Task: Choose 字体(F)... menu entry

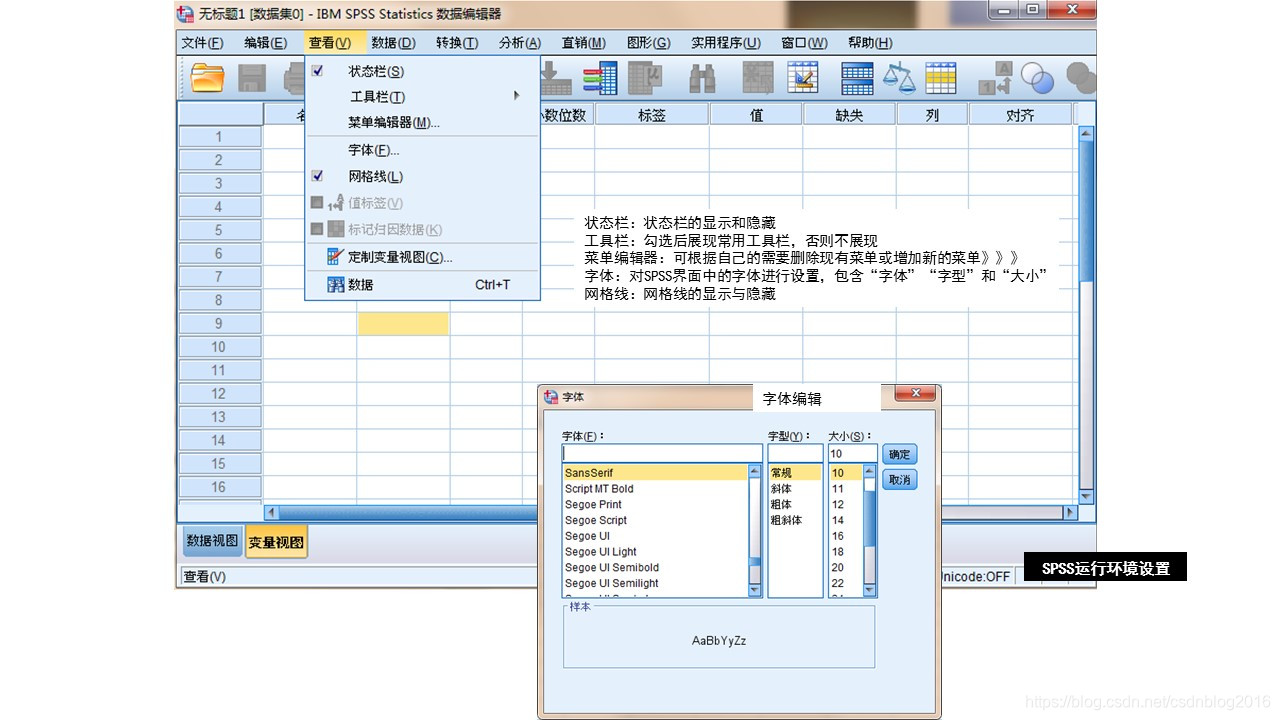Action: tap(374, 150)
